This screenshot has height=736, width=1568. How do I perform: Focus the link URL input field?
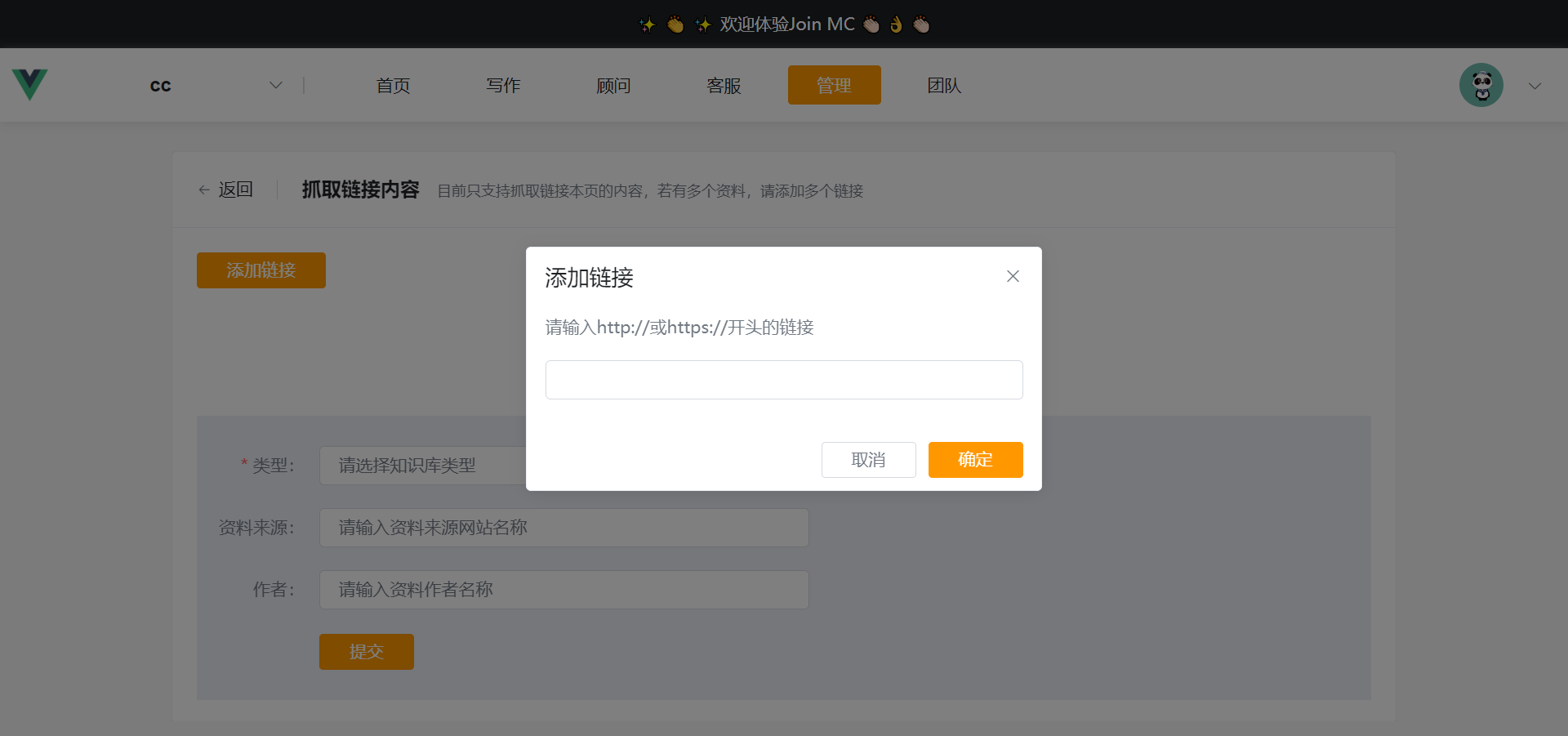point(784,380)
